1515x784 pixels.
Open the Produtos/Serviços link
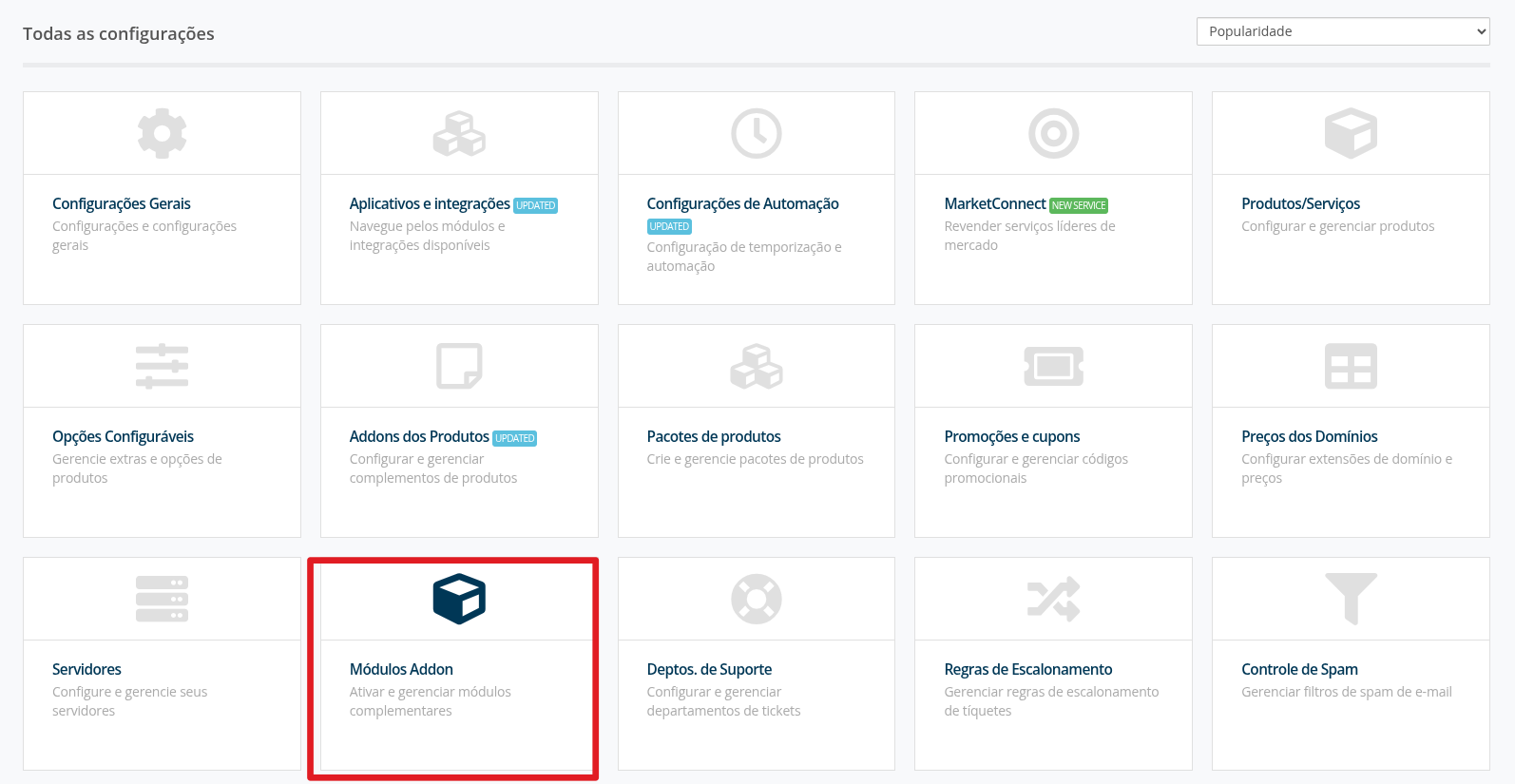tap(1300, 203)
